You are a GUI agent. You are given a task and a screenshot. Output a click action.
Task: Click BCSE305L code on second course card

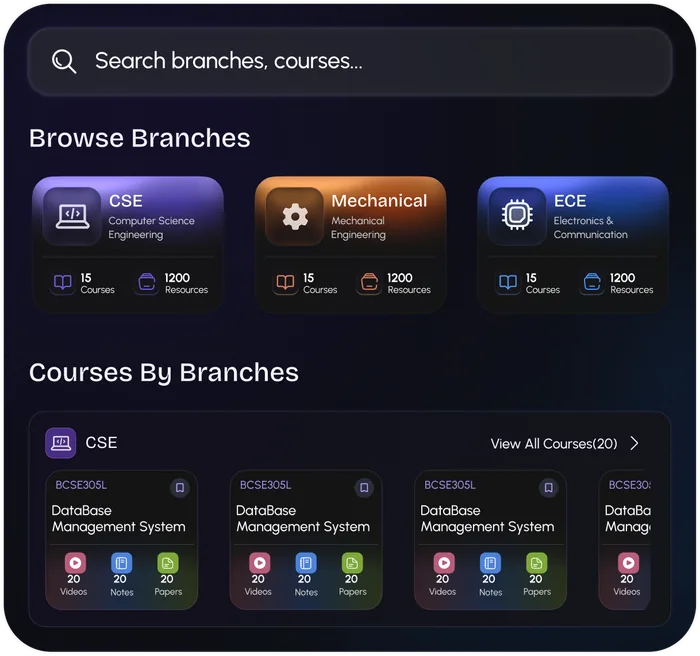265,485
